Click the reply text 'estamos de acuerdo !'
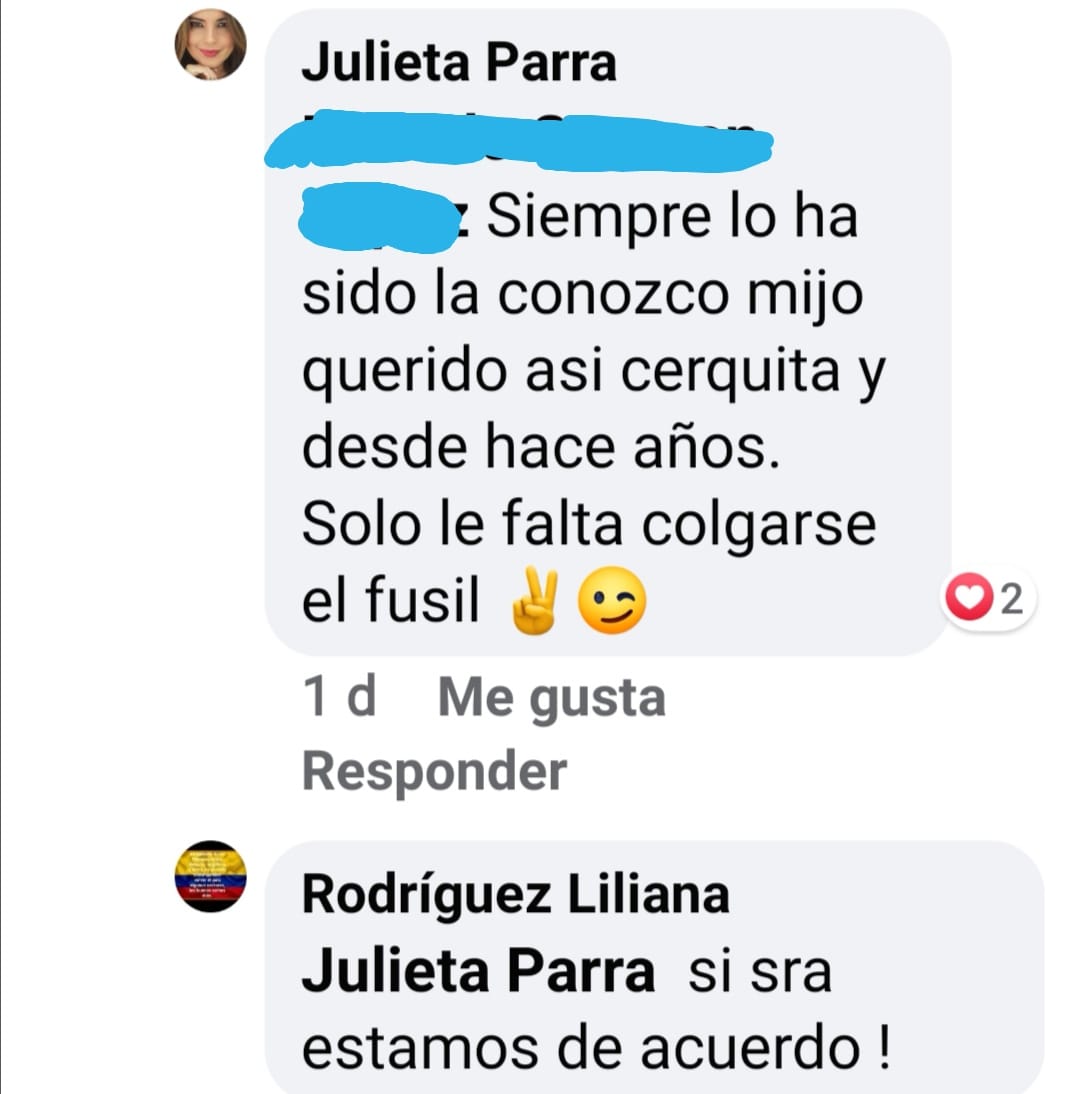The height and width of the screenshot is (1094, 1080). click(597, 1048)
